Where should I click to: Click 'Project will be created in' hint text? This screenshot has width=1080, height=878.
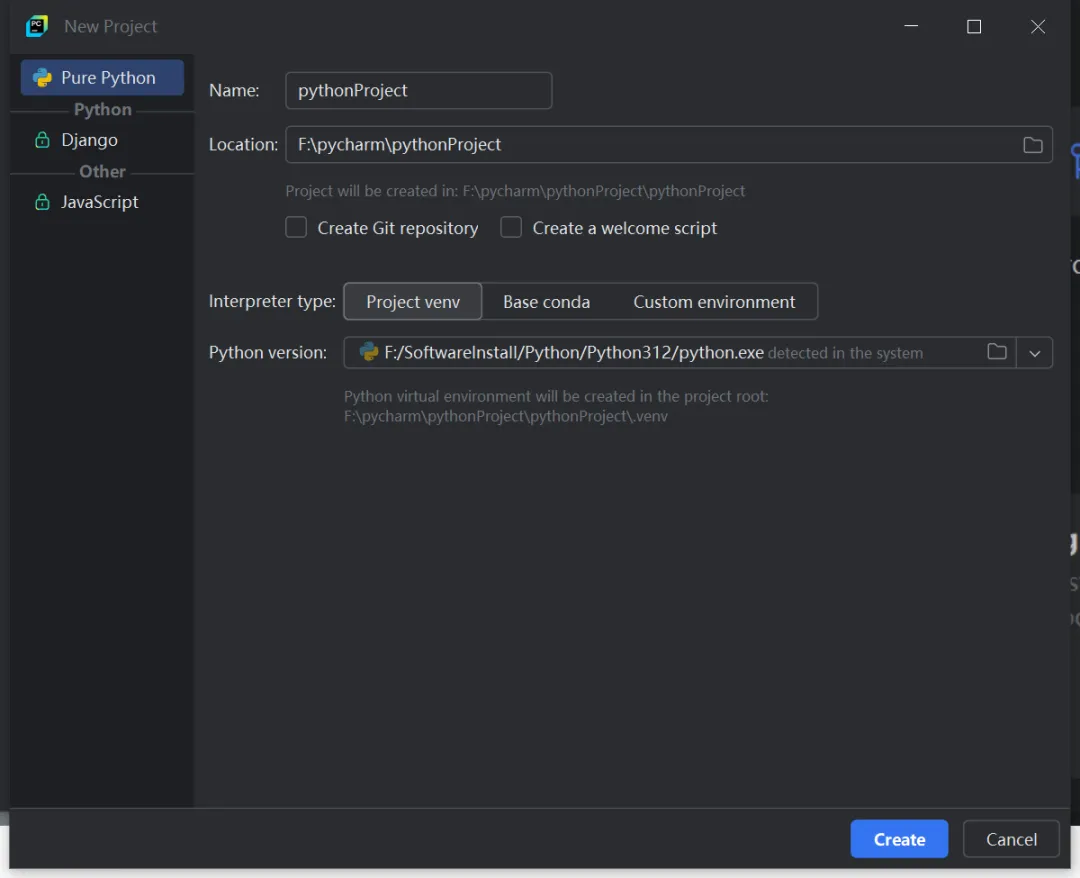[515, 191]
